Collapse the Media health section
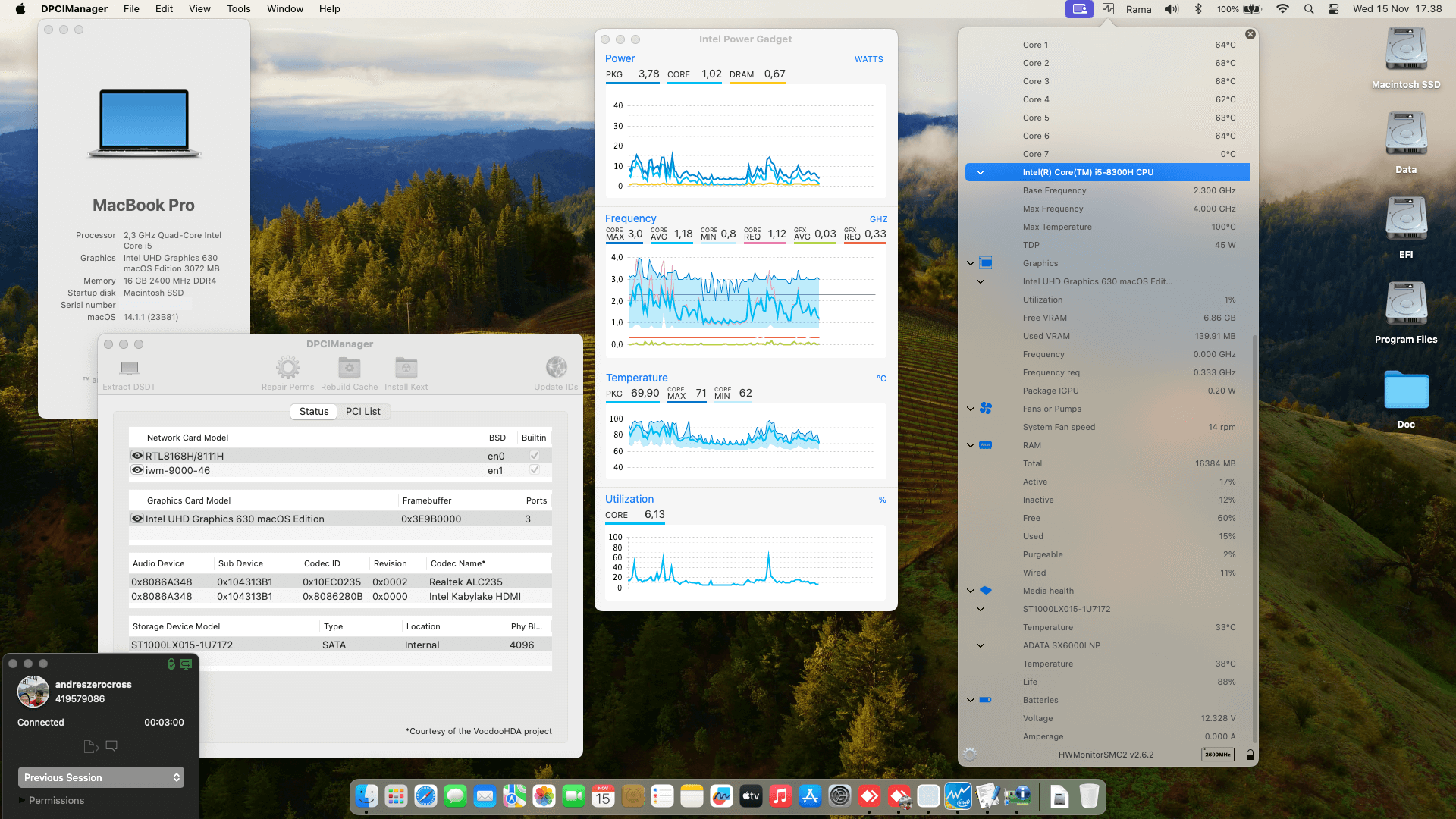 971,591
